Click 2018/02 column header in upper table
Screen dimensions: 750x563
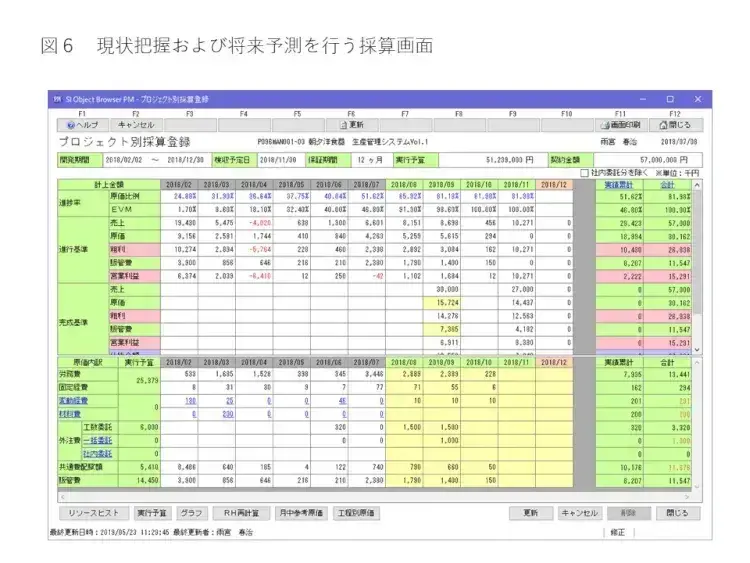pos(179,185)
